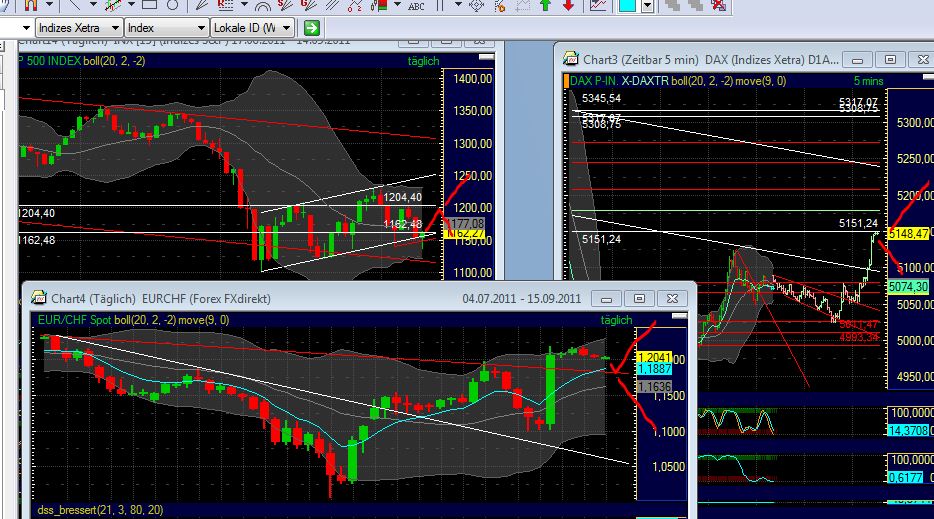Image resolution: width=934 pixels, height=519 pixels.
Task: Select the zigzag wave count tool
Action: click(x=354, y=5)
